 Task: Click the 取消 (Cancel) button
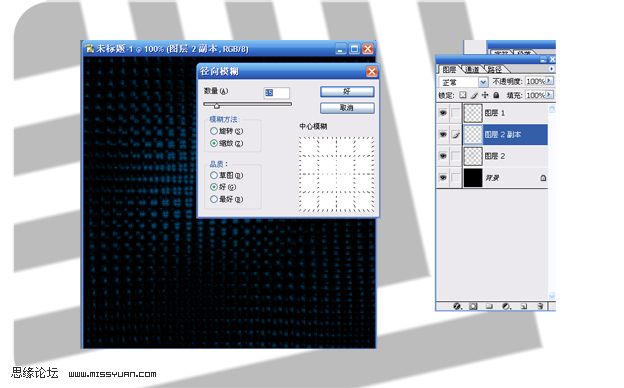coord(347,108)
